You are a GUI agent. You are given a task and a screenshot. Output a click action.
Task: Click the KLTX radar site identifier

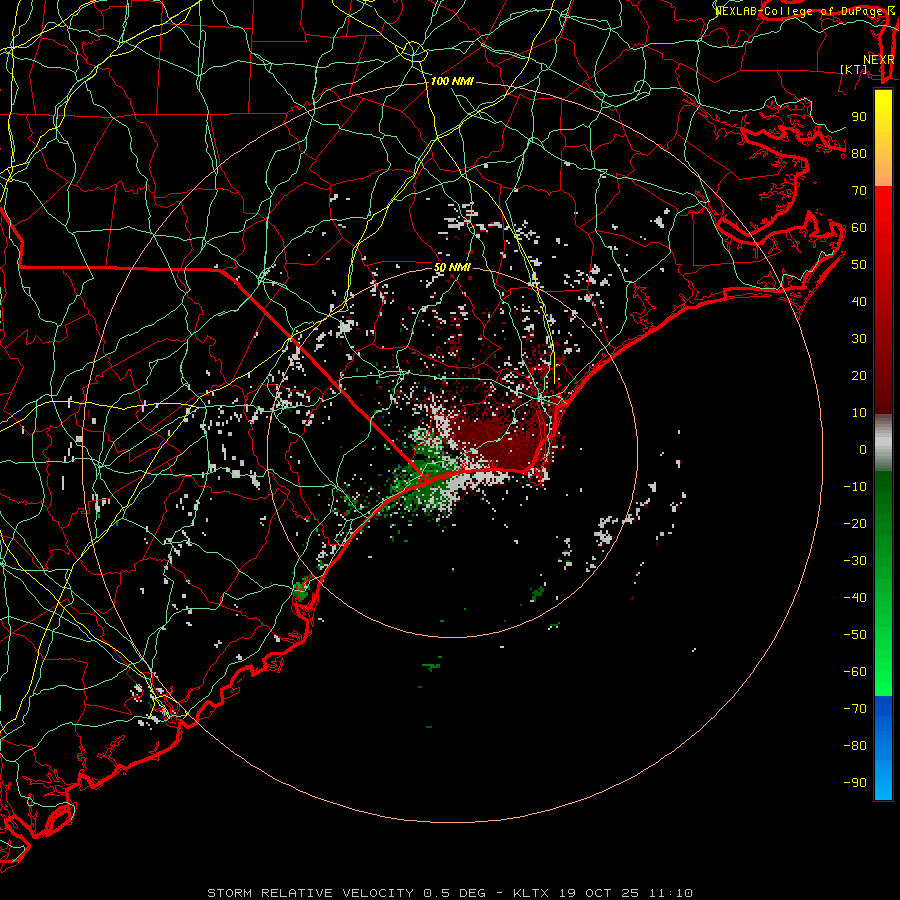(x=531, y=893)
